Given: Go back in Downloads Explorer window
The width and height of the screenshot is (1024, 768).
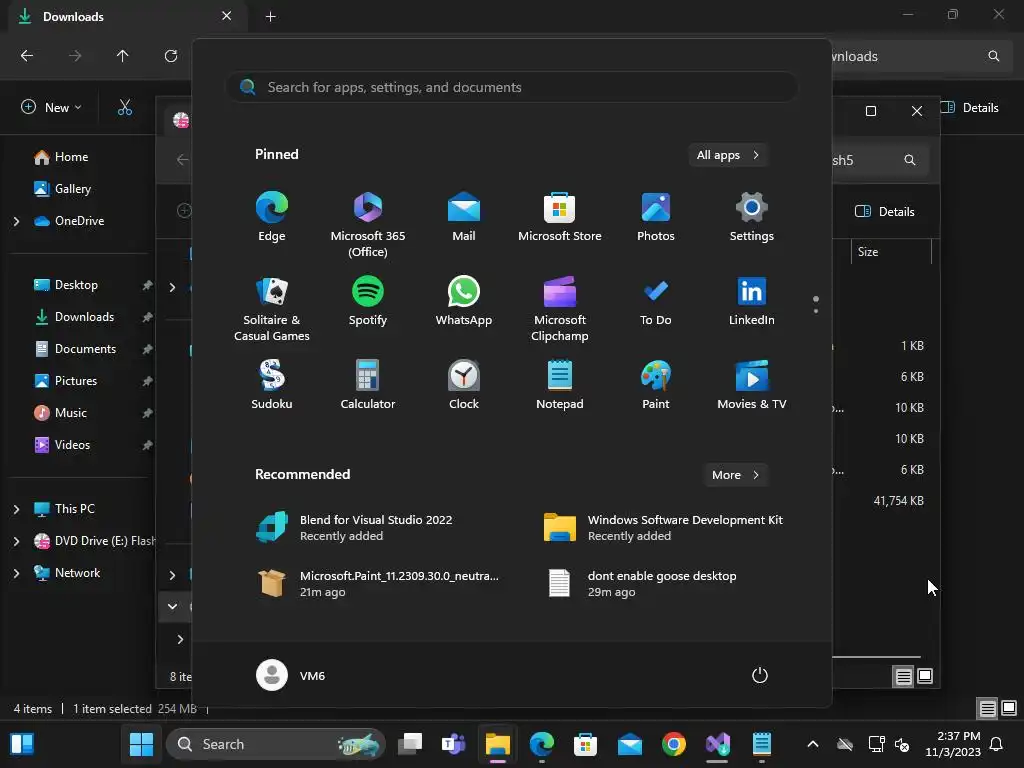Looking at the screenshot, I should [x=27, y=56].
